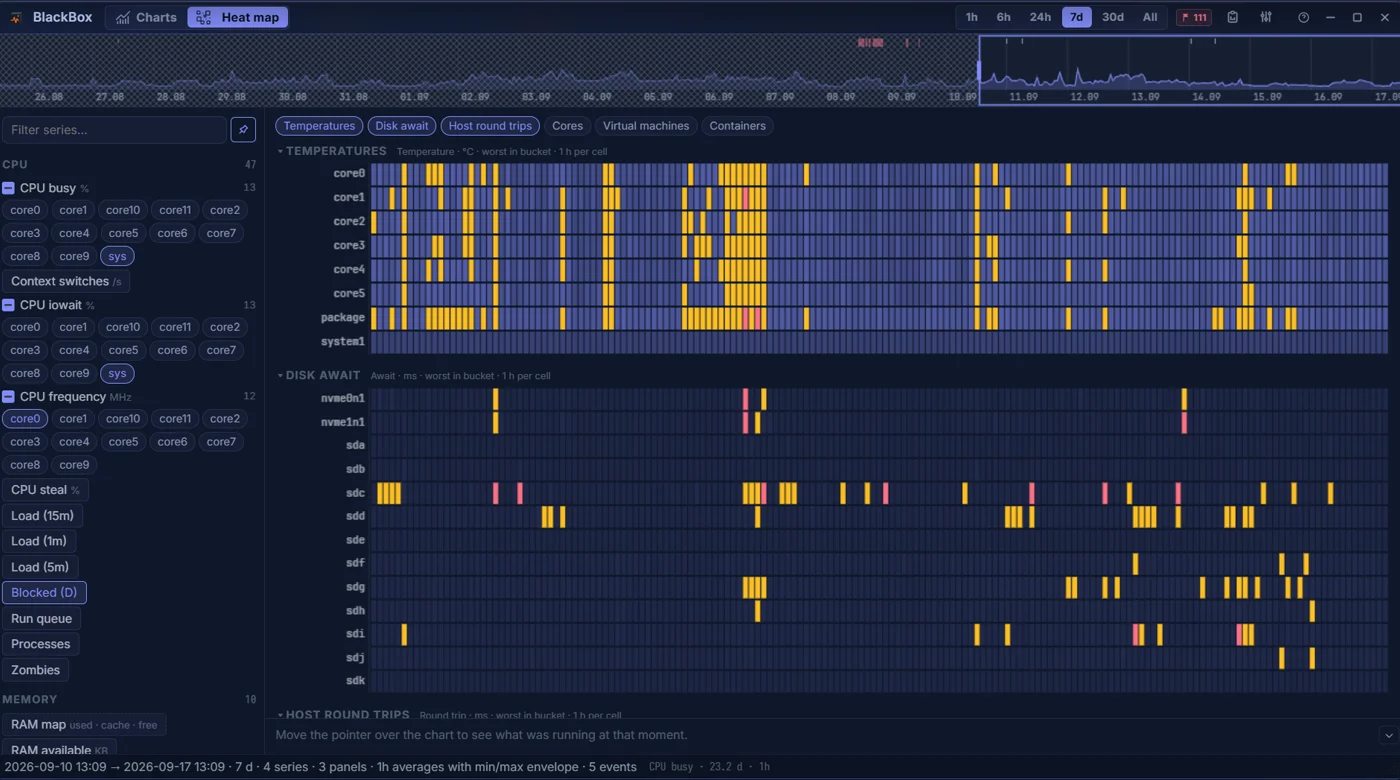Toggle the sys chip under CPU busy

click(117, 257)
